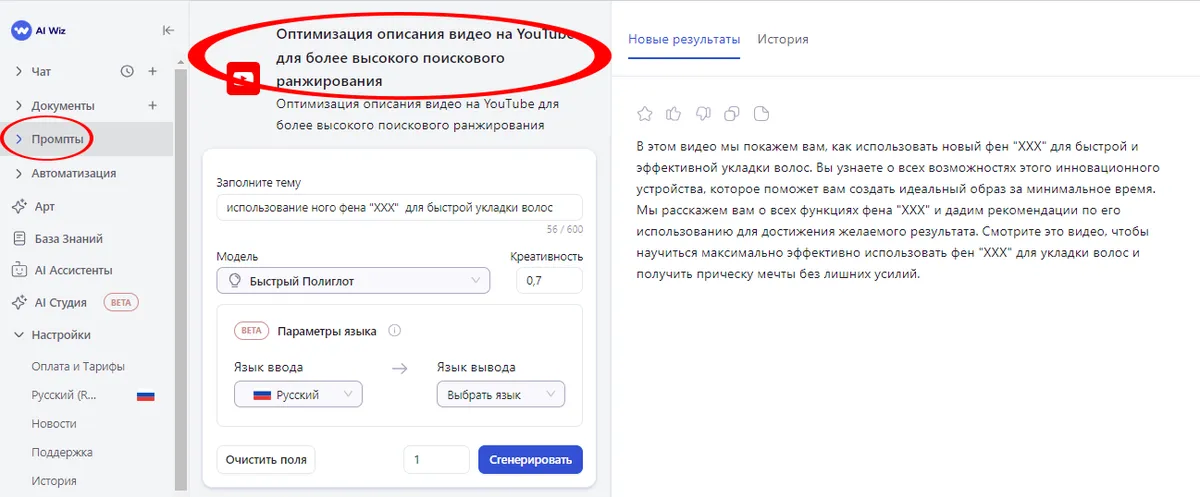This screenshot has height=497, width=1200.
Task: Expand the Документы section
Action: coord(19,105)
